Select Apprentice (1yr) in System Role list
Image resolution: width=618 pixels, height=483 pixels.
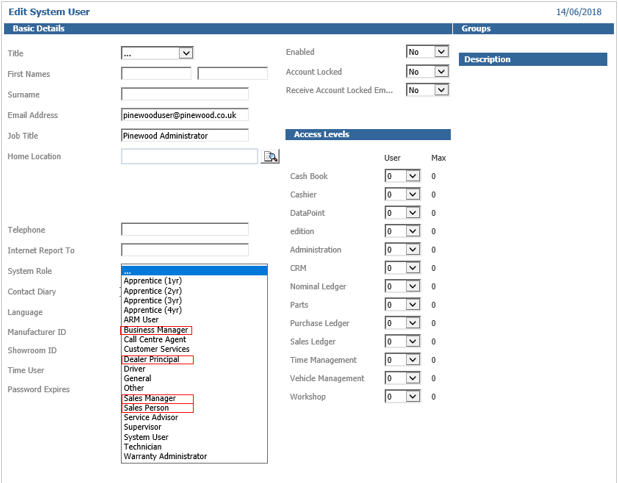(194, 281)
